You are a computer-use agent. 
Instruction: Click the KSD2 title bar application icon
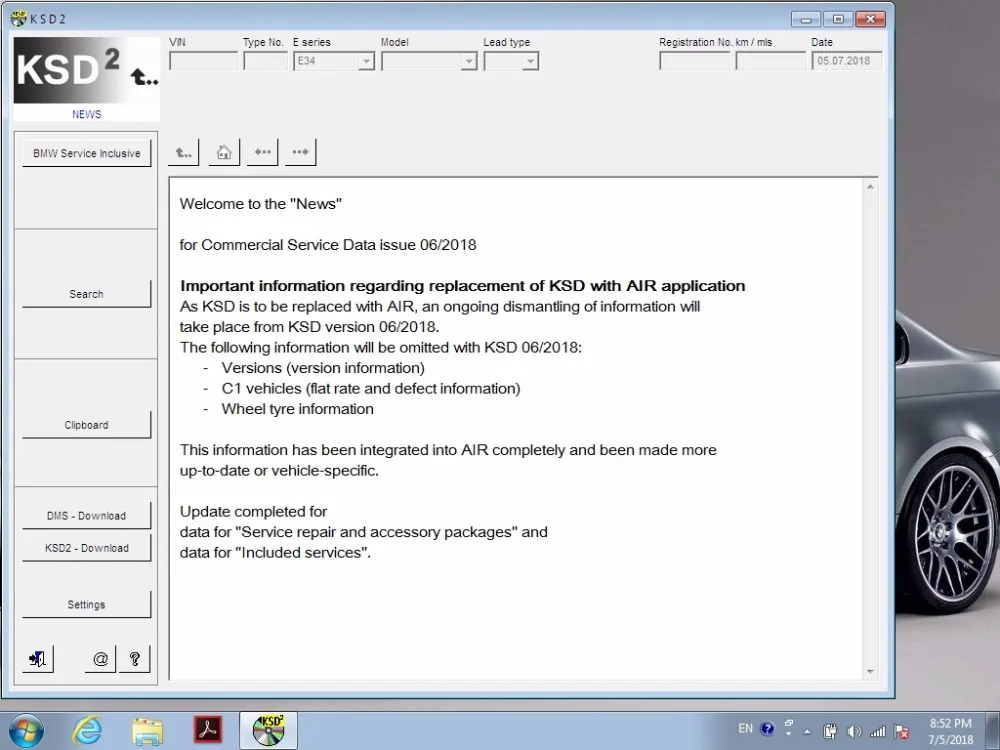click(18, 18)
